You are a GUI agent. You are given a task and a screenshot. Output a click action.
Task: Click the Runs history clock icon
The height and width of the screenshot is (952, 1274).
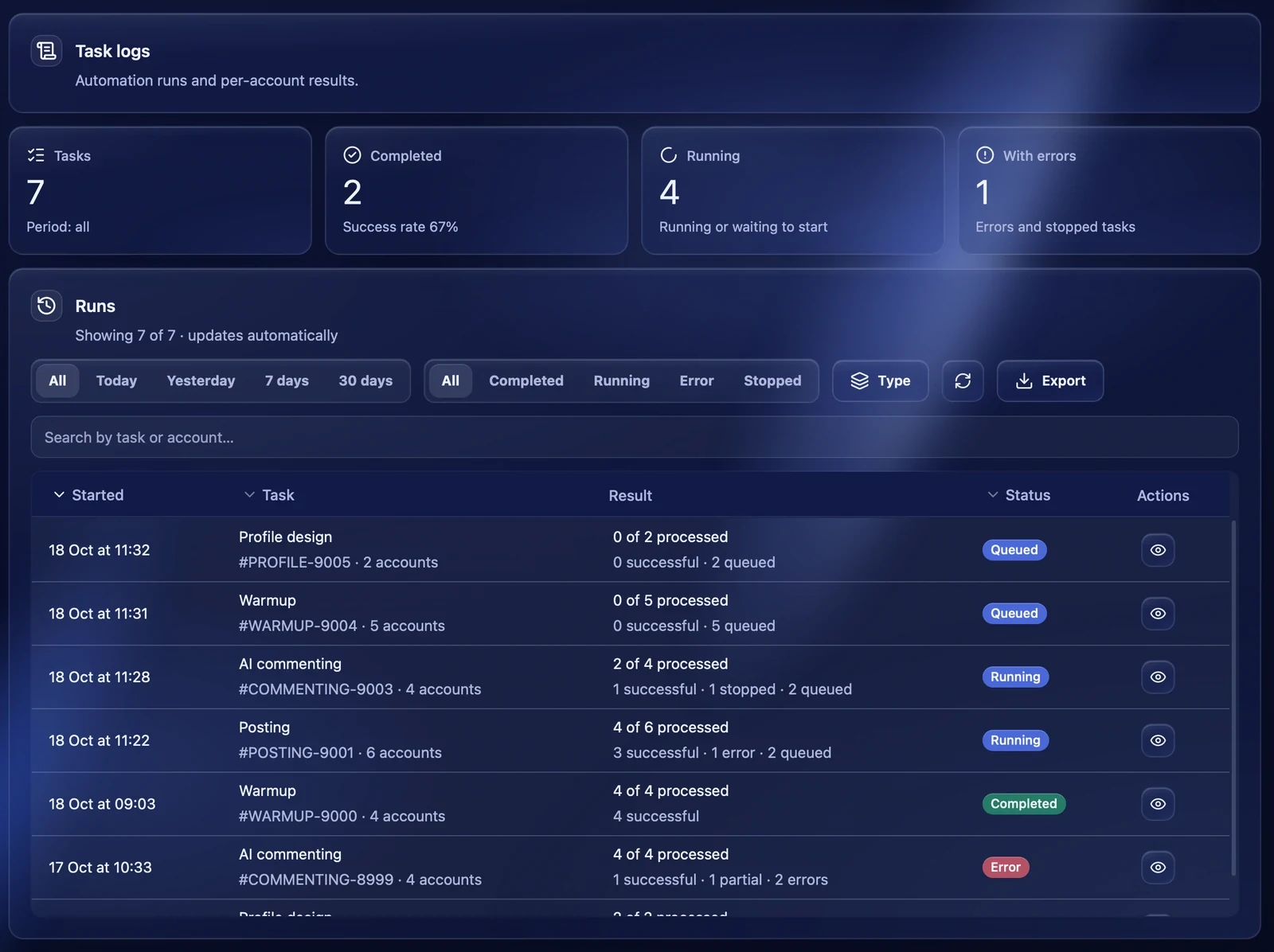point(46,306)
